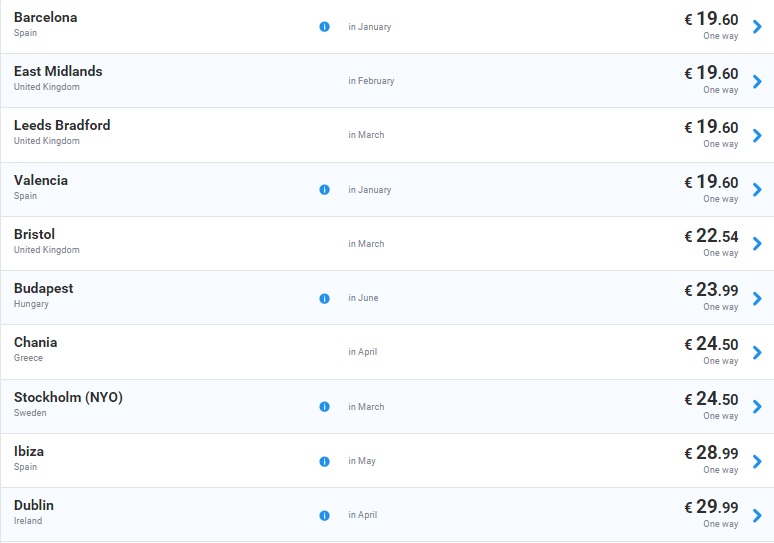Image resolution: width=774 pixels, height=543 pixels.
Task: Click the blue arrow for East Midlands
Action: point(757,81)
